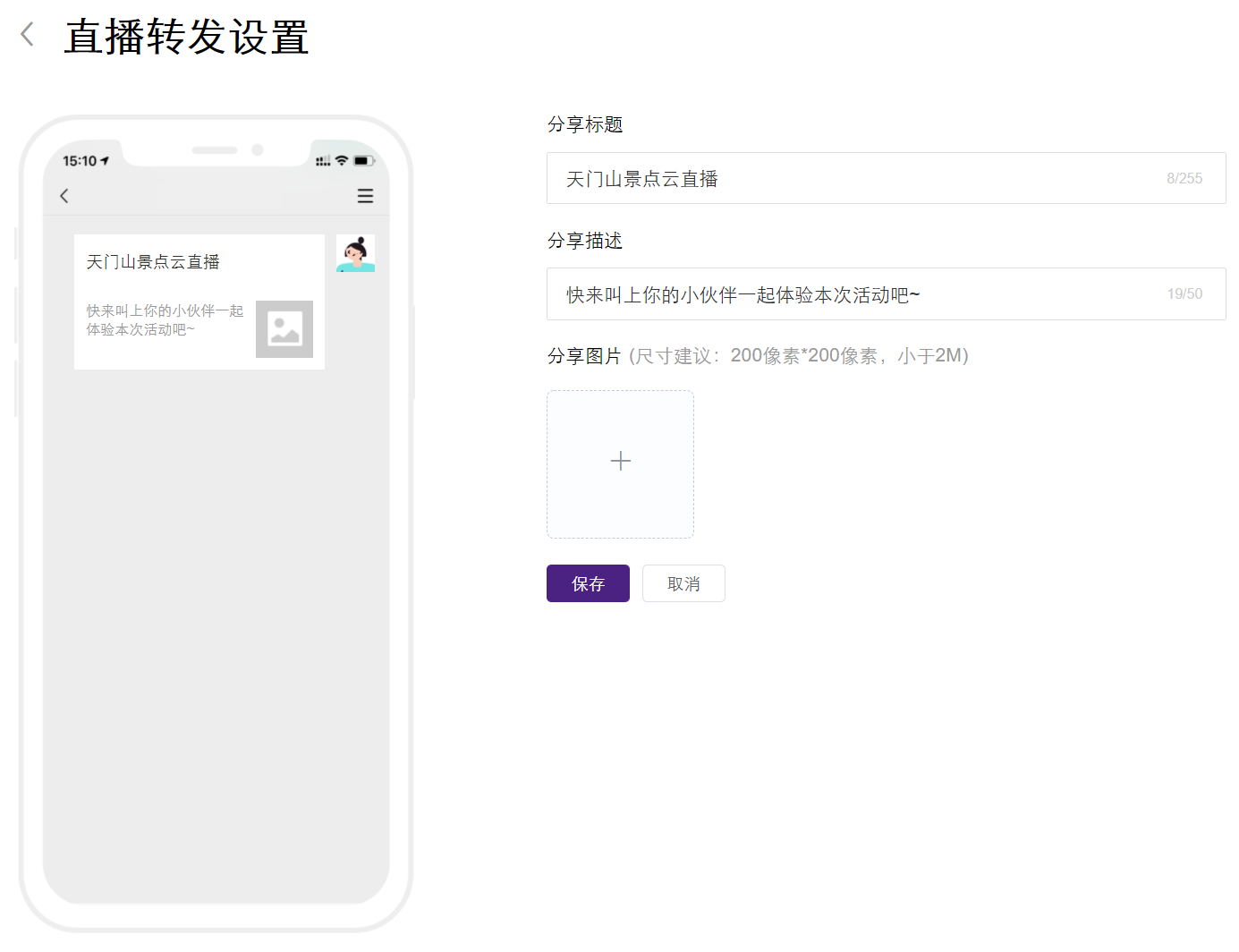This screenshot has width=1239, height=952.
Task: Click the cellular signal bars in the status bar
Action: click(x=324, y=161)
